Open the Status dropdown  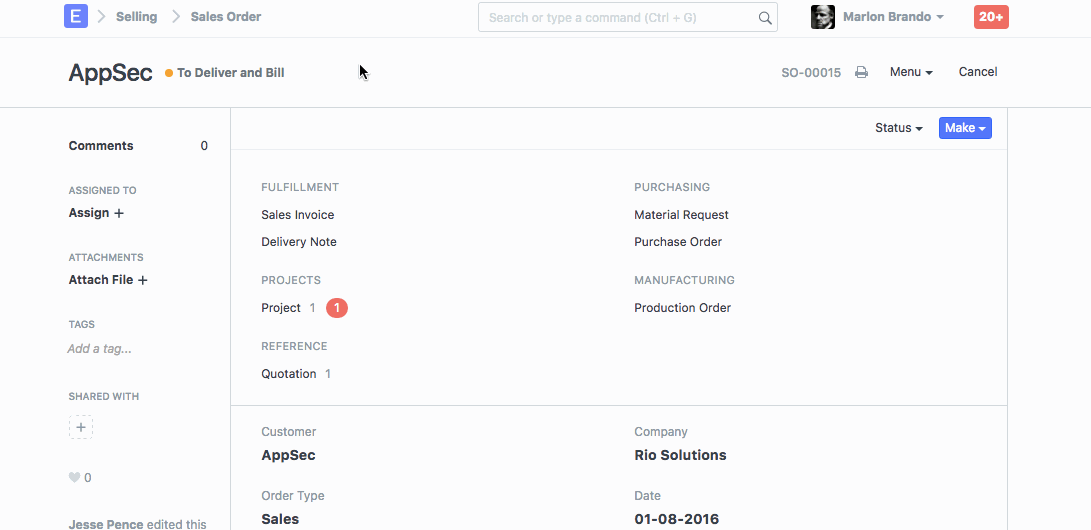899,128
